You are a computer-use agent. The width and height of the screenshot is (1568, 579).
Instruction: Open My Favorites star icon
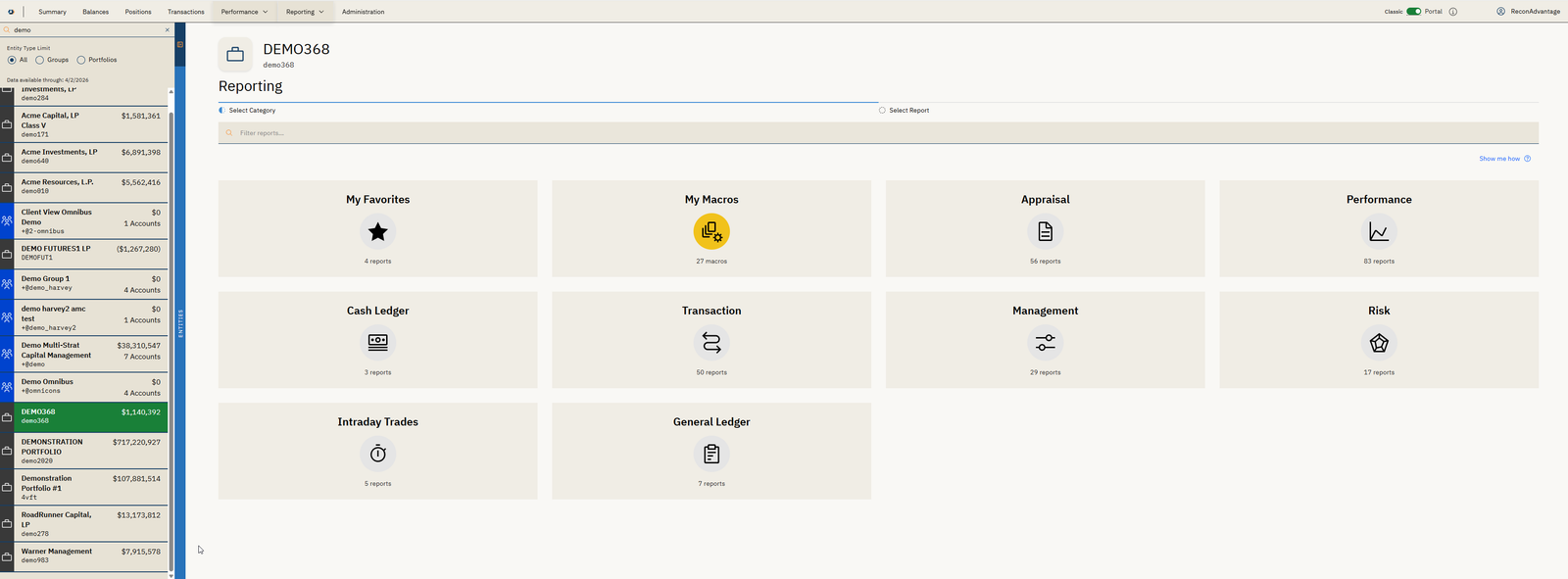(377, 232)
